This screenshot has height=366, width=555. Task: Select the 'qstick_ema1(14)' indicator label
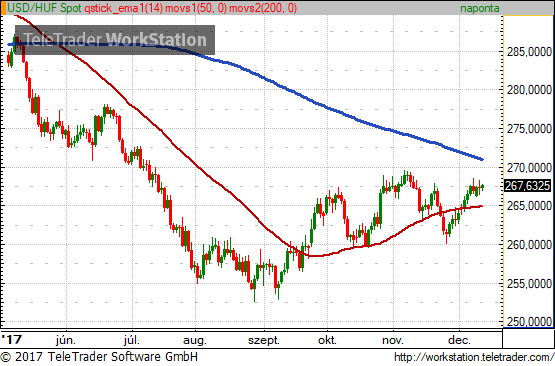pos(123,8)
